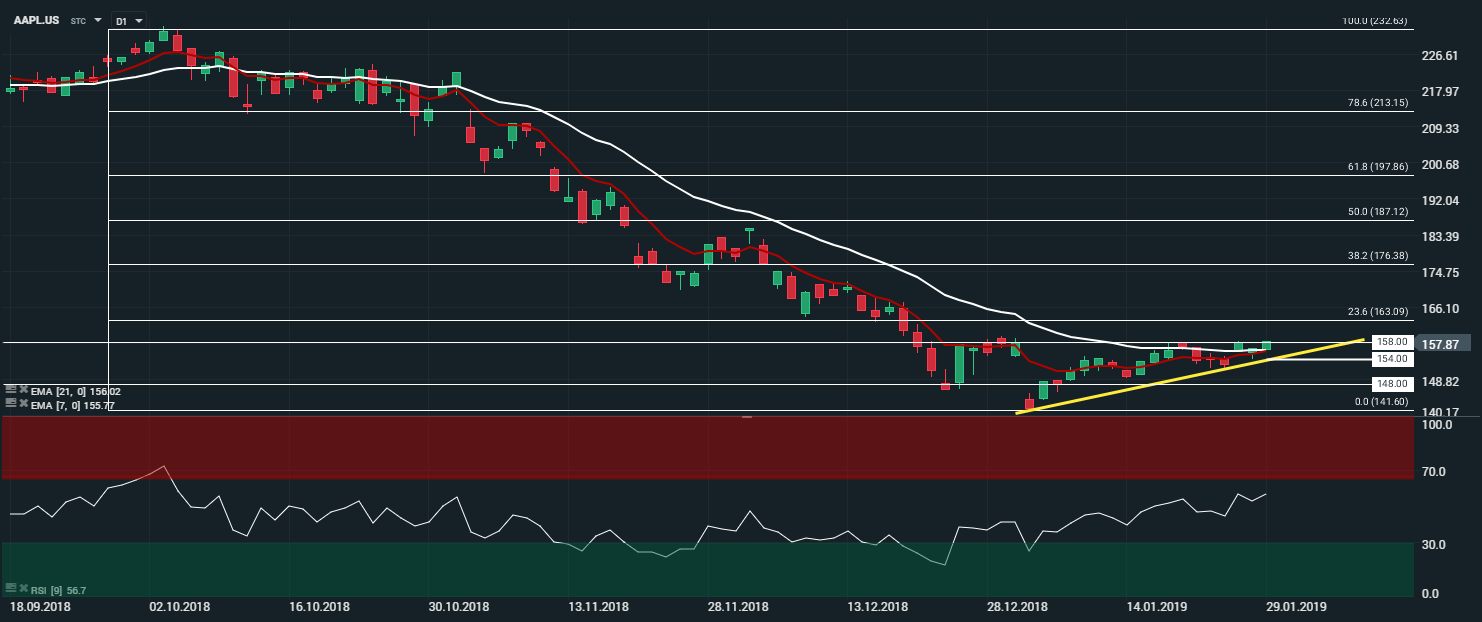Click the 140.17 price axis value
This screenshot has height=622, width=1482.
click(x=1440, y=412)
